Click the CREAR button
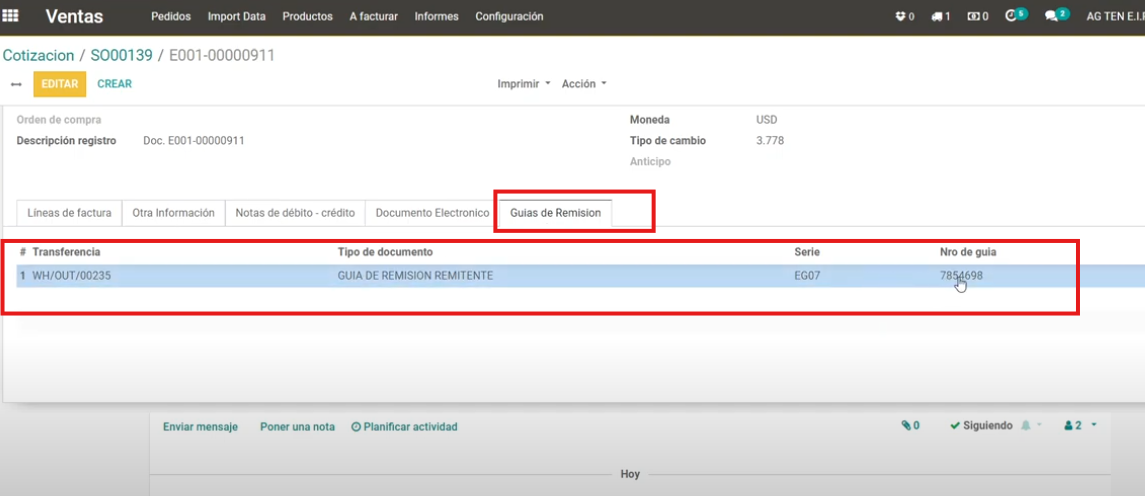Screen dimensions: 1145x496 114,84
